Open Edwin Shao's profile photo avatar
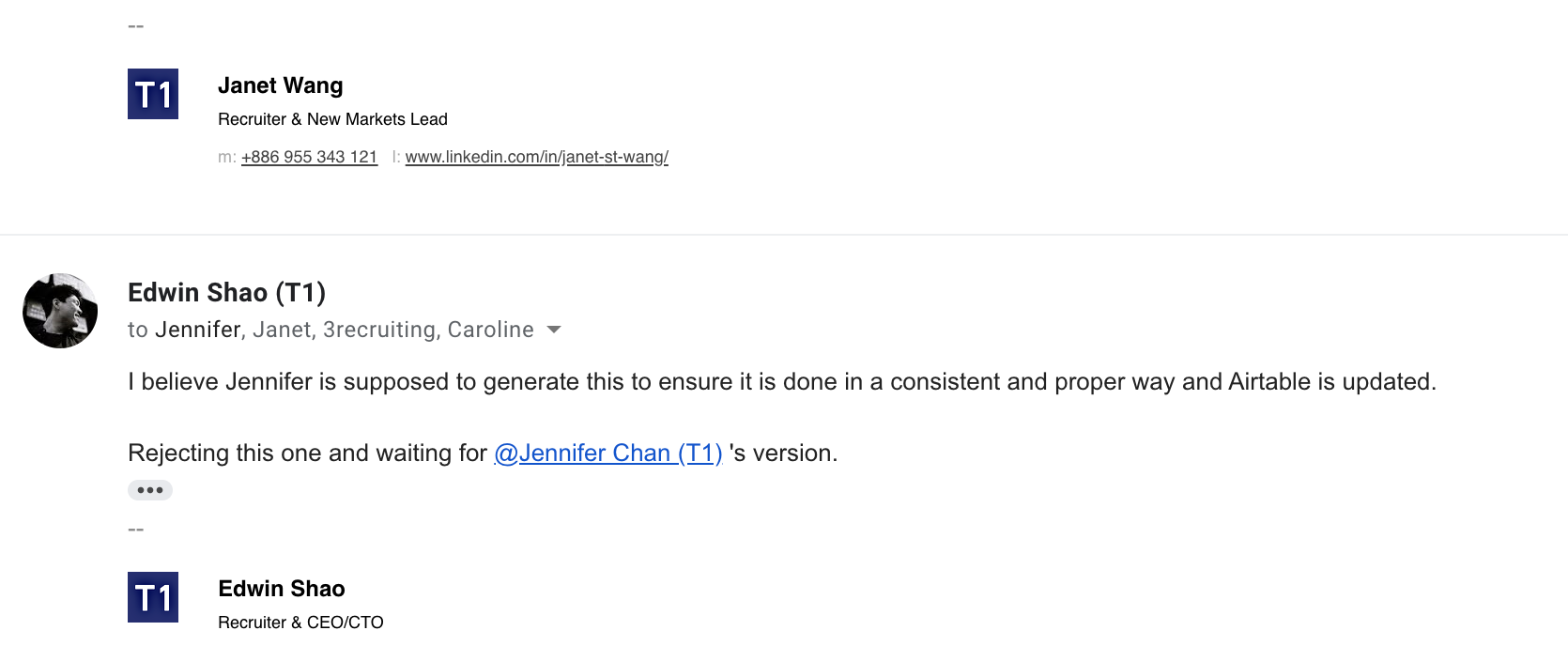 click(60, 311)
